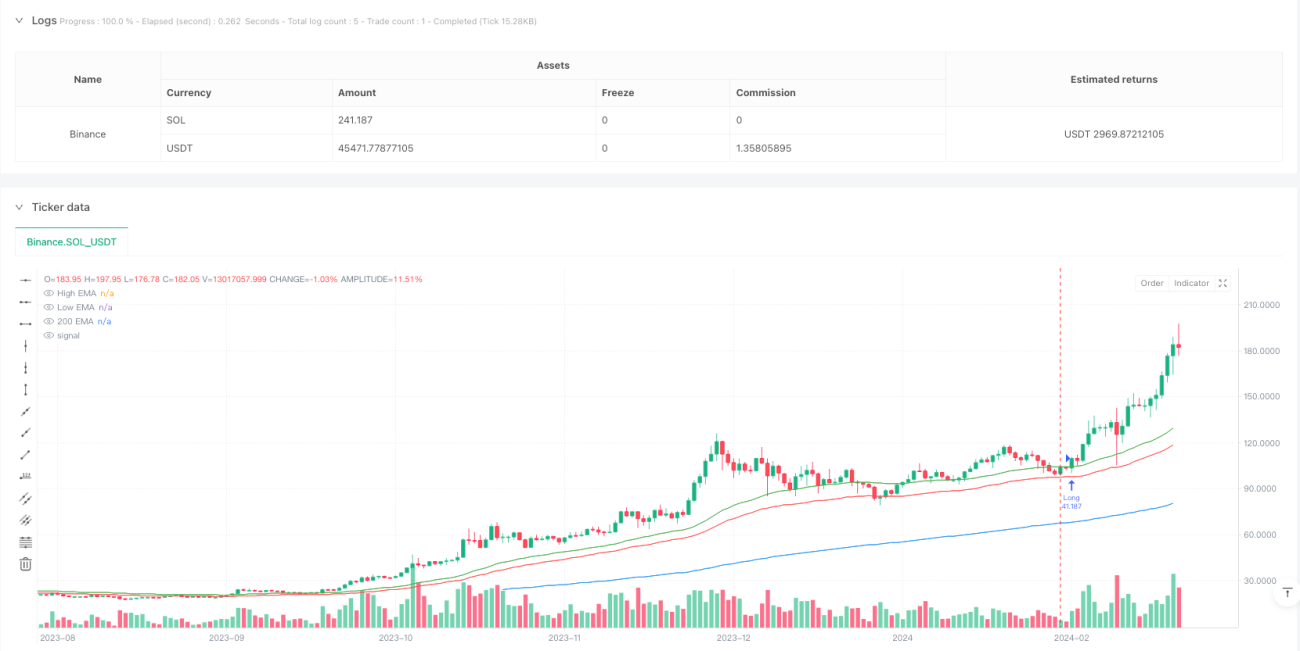The width and height of the screenshot is (1300, 651).
Task: Toggle visibility of 200 EMA line
Action: 48,321
